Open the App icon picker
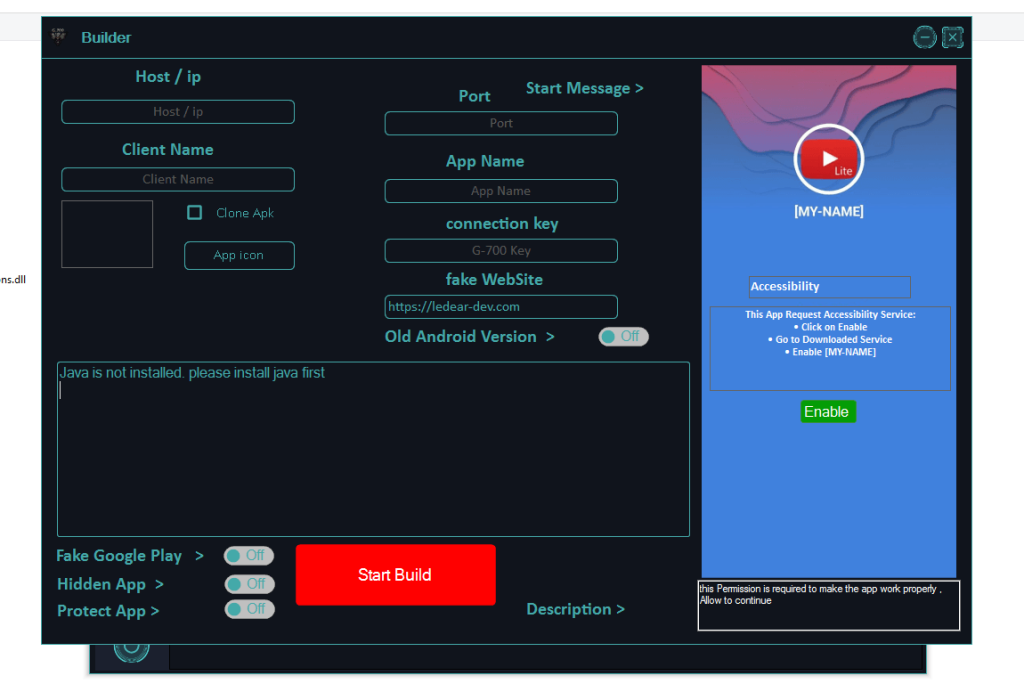Image resolution: width=1024 pixels, height=700 pixels. coord(239,255)
